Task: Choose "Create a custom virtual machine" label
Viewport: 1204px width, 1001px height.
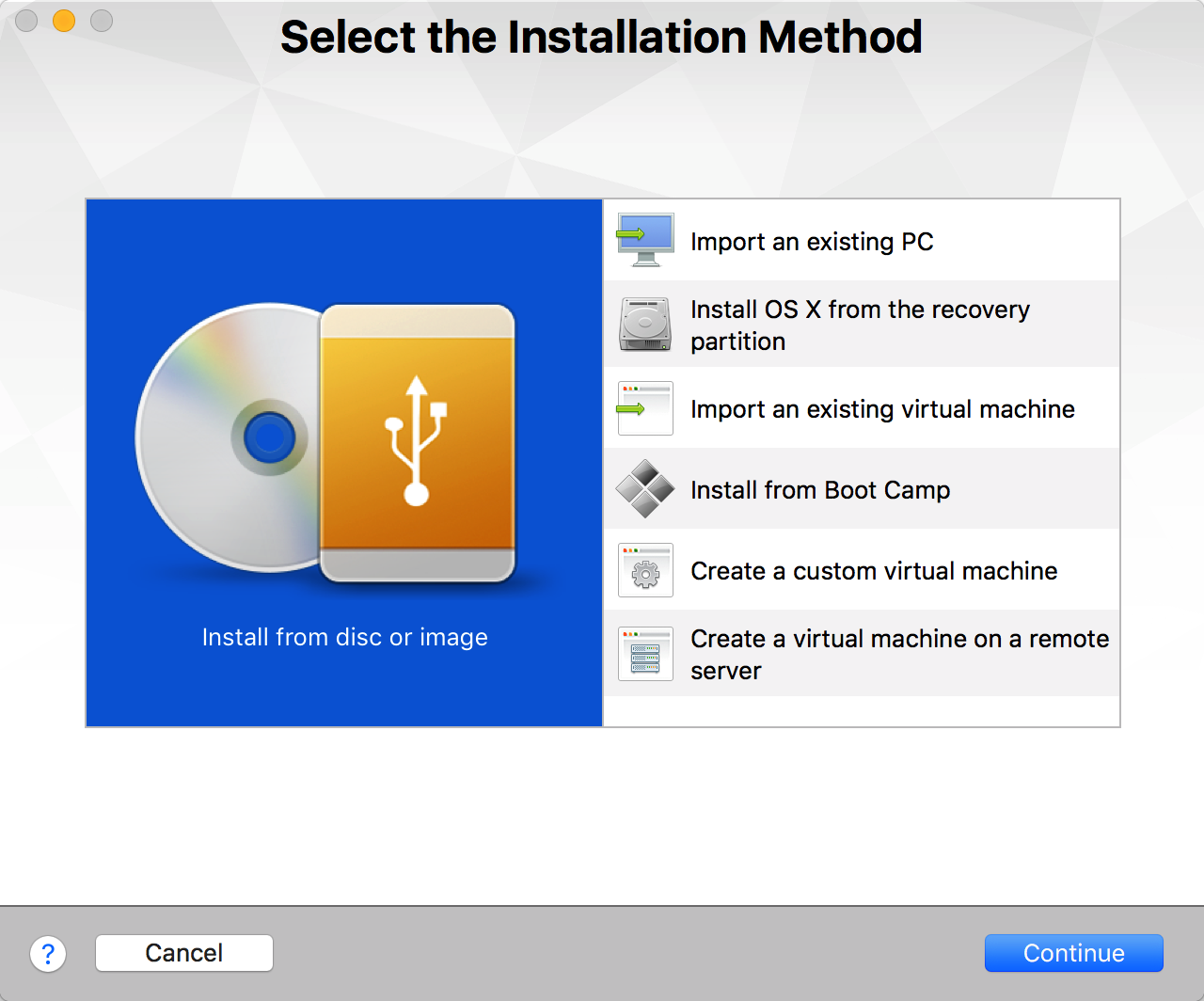Action: (x=873, y=571)
